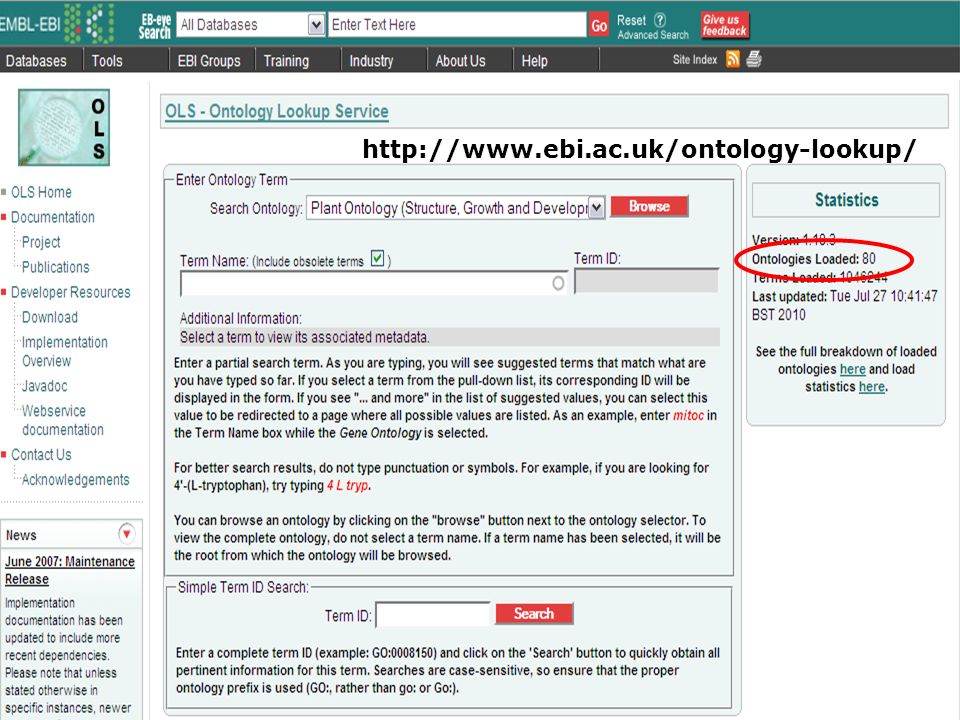Click the red Browse button

pyautogui.click(x=650, y=206)
